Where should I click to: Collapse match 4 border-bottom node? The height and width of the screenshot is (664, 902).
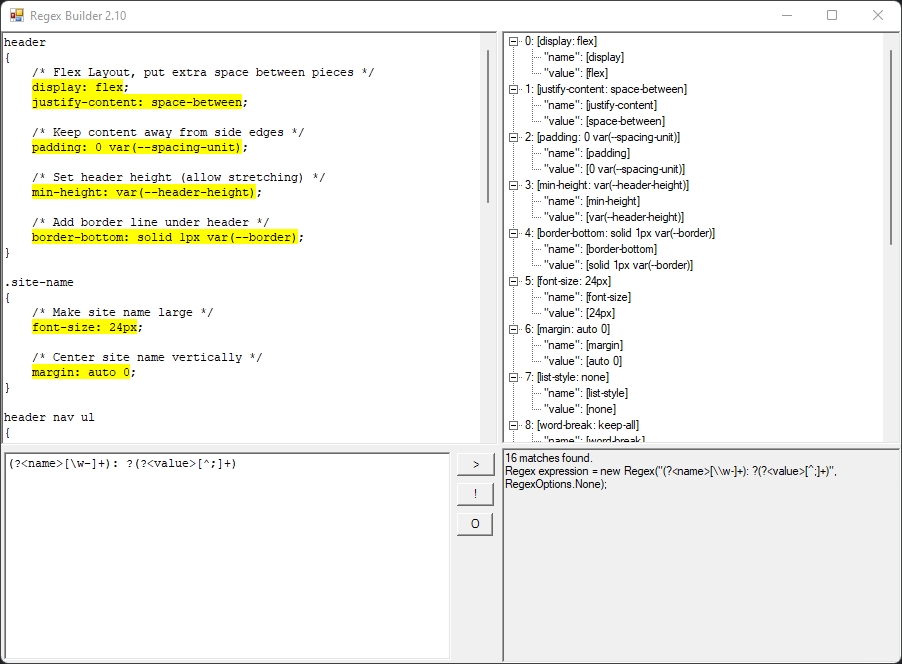point(514,233)
